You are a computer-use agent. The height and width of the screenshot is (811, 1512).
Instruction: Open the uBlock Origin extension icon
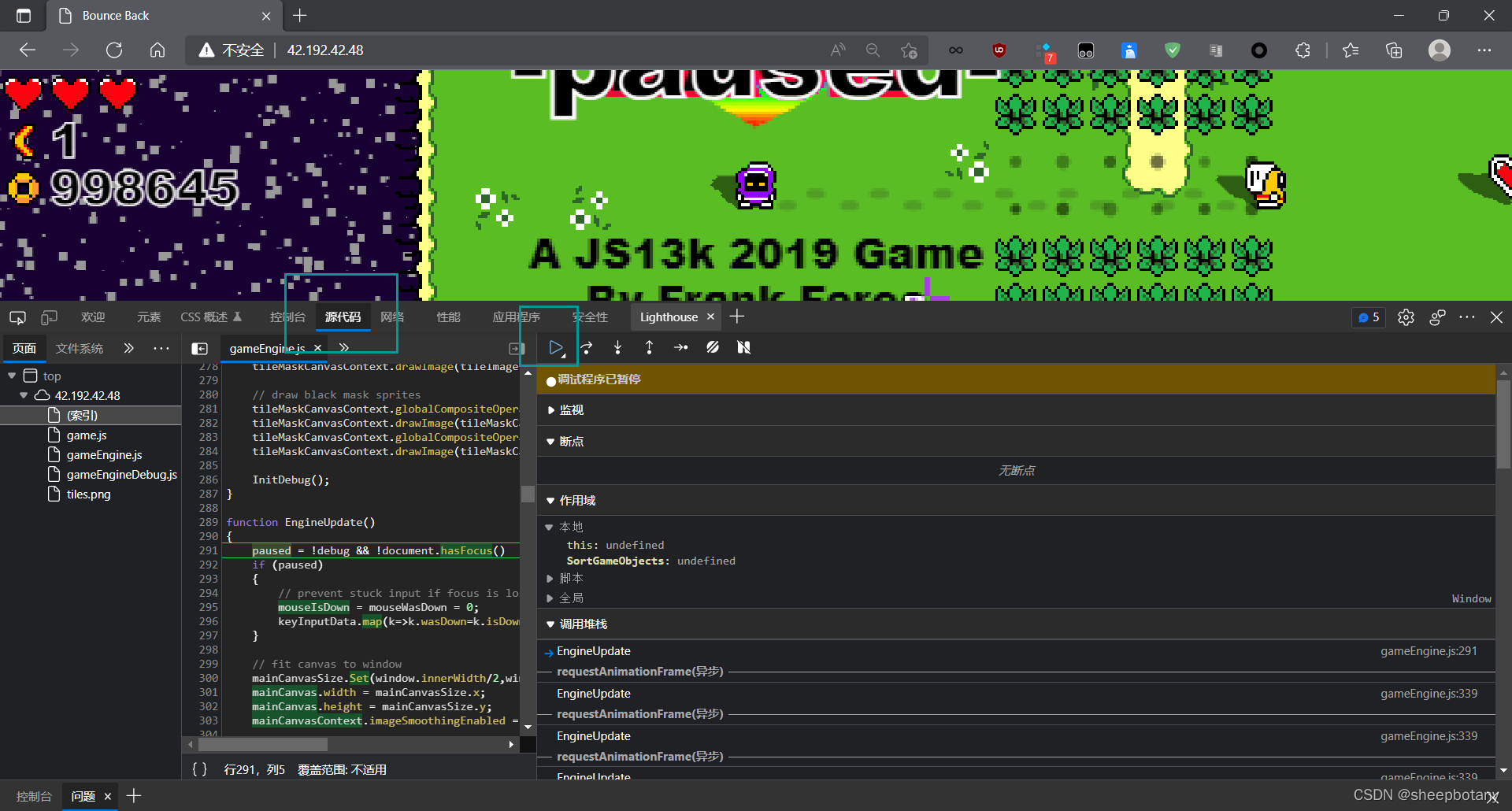coord(999,50)
